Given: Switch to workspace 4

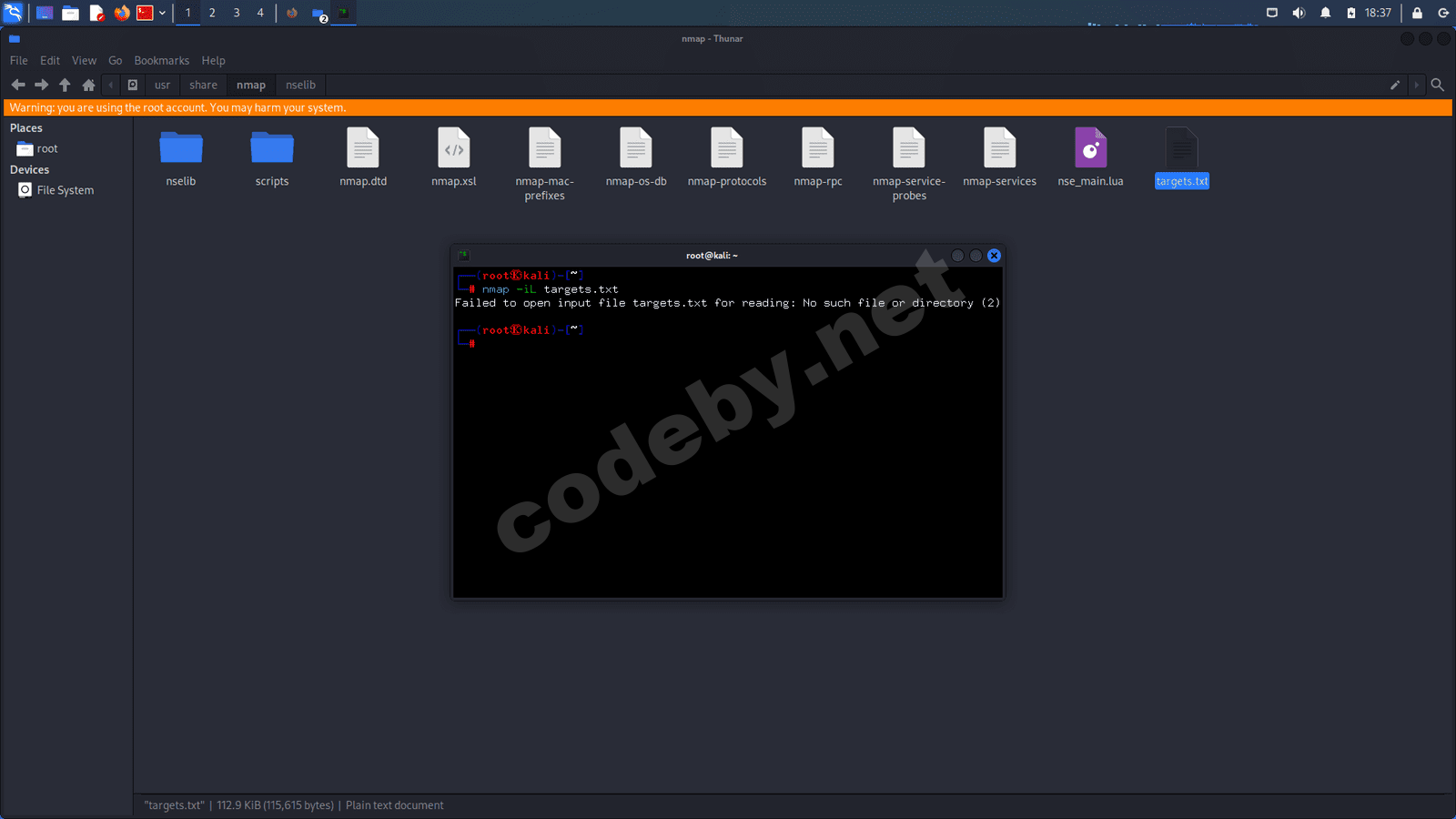Looking at the screenshot, I should tap(260, 13).
